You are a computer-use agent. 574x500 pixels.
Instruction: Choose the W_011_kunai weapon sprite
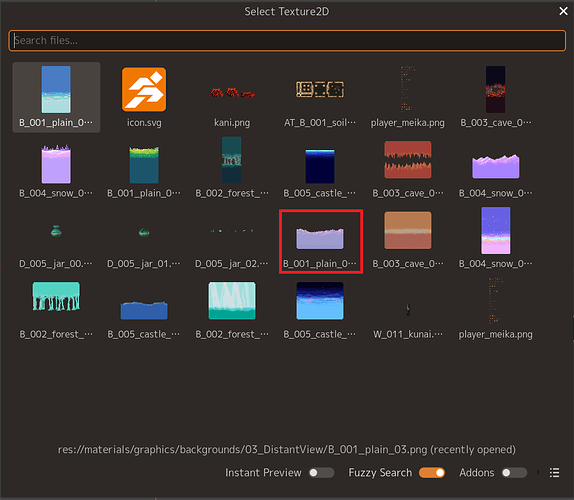(x=408, y=309)
